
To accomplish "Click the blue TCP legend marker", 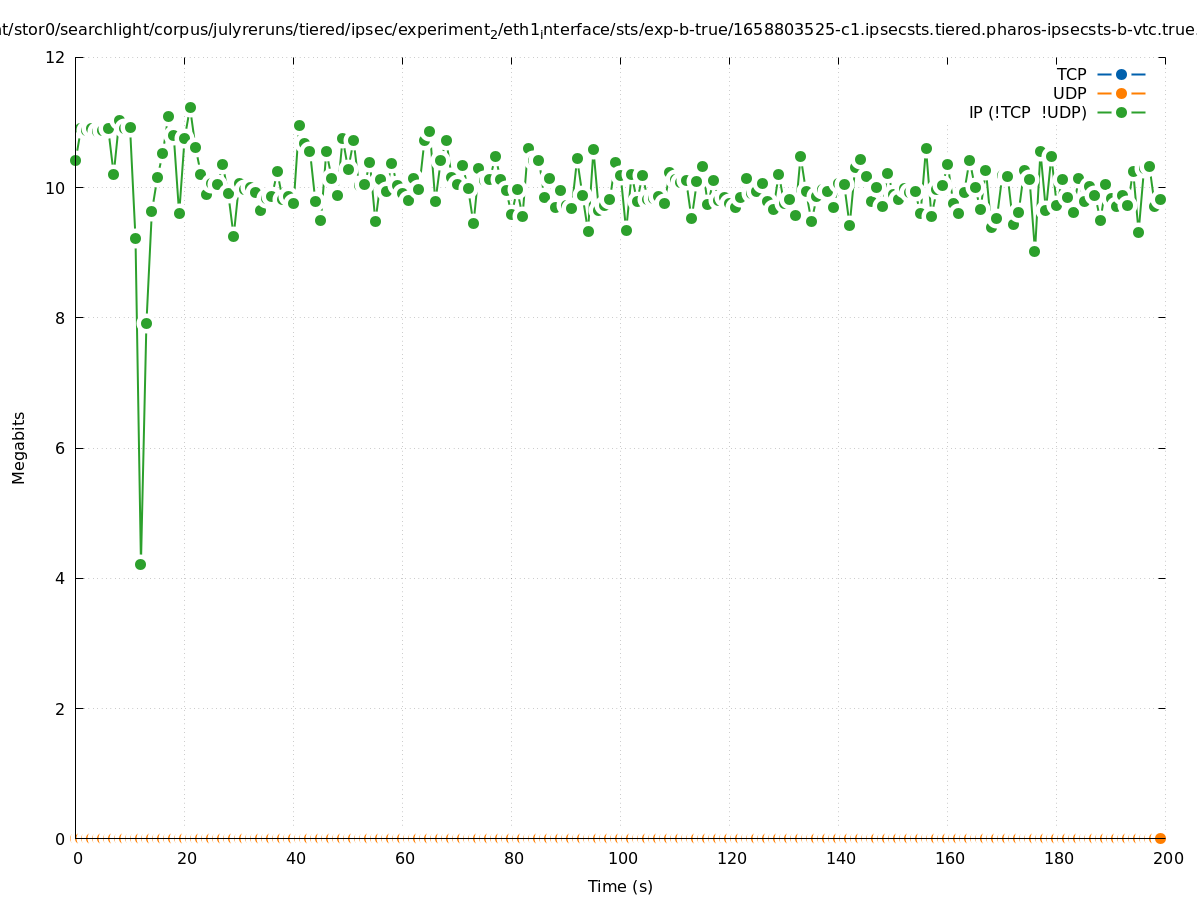I will pos(1121,74).
